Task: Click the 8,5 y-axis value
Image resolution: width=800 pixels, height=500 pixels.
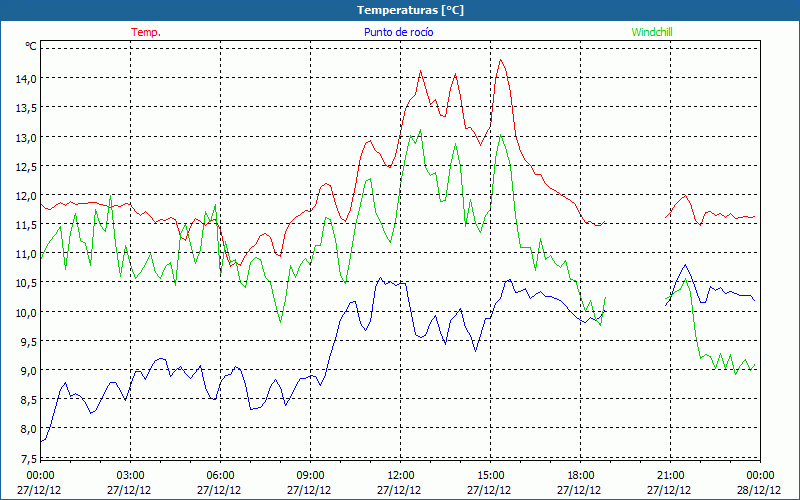Action: (x=29, y=400)
